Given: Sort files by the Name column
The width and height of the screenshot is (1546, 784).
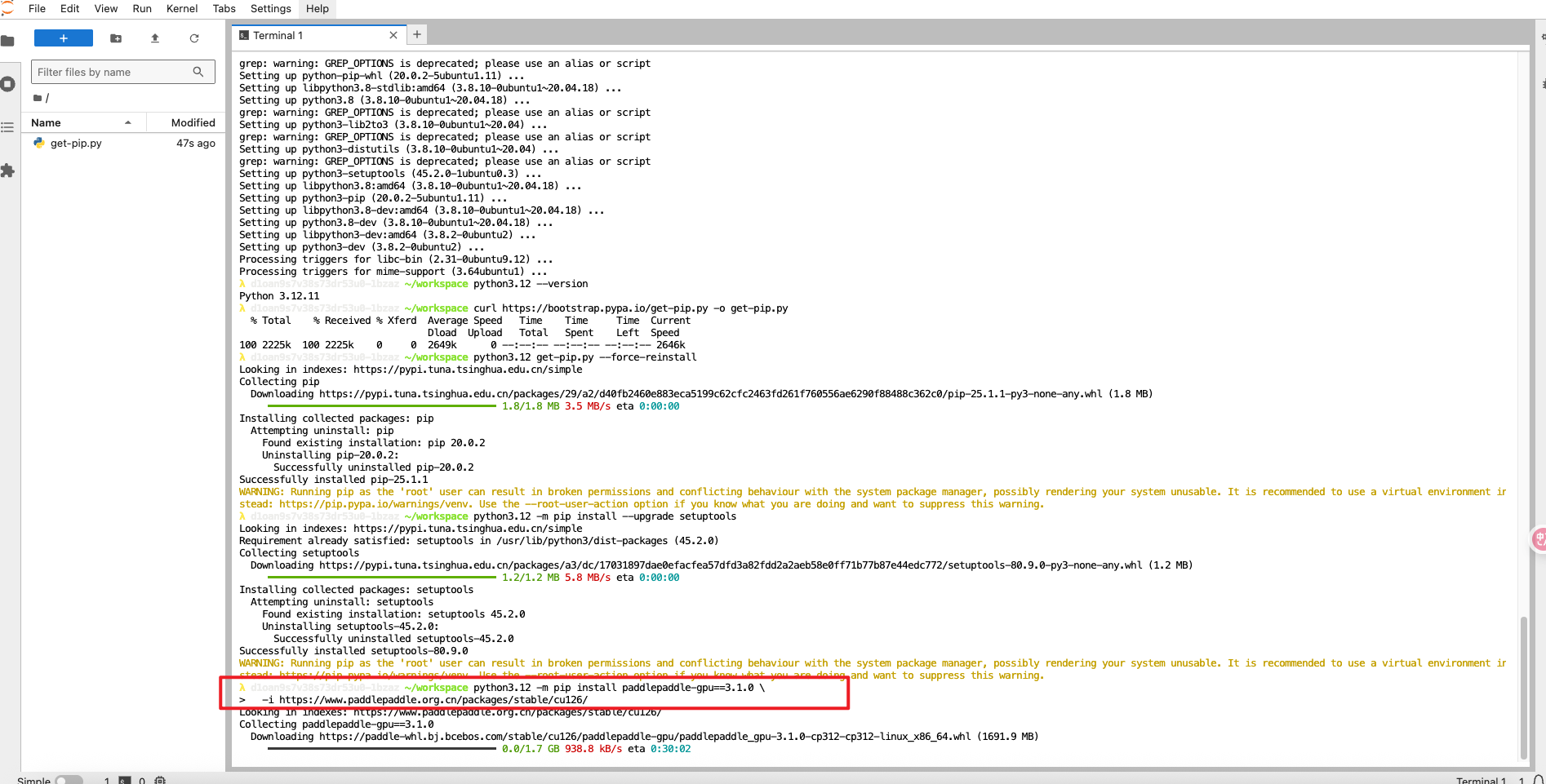Looking at the screenshot, I should point(84,122).
